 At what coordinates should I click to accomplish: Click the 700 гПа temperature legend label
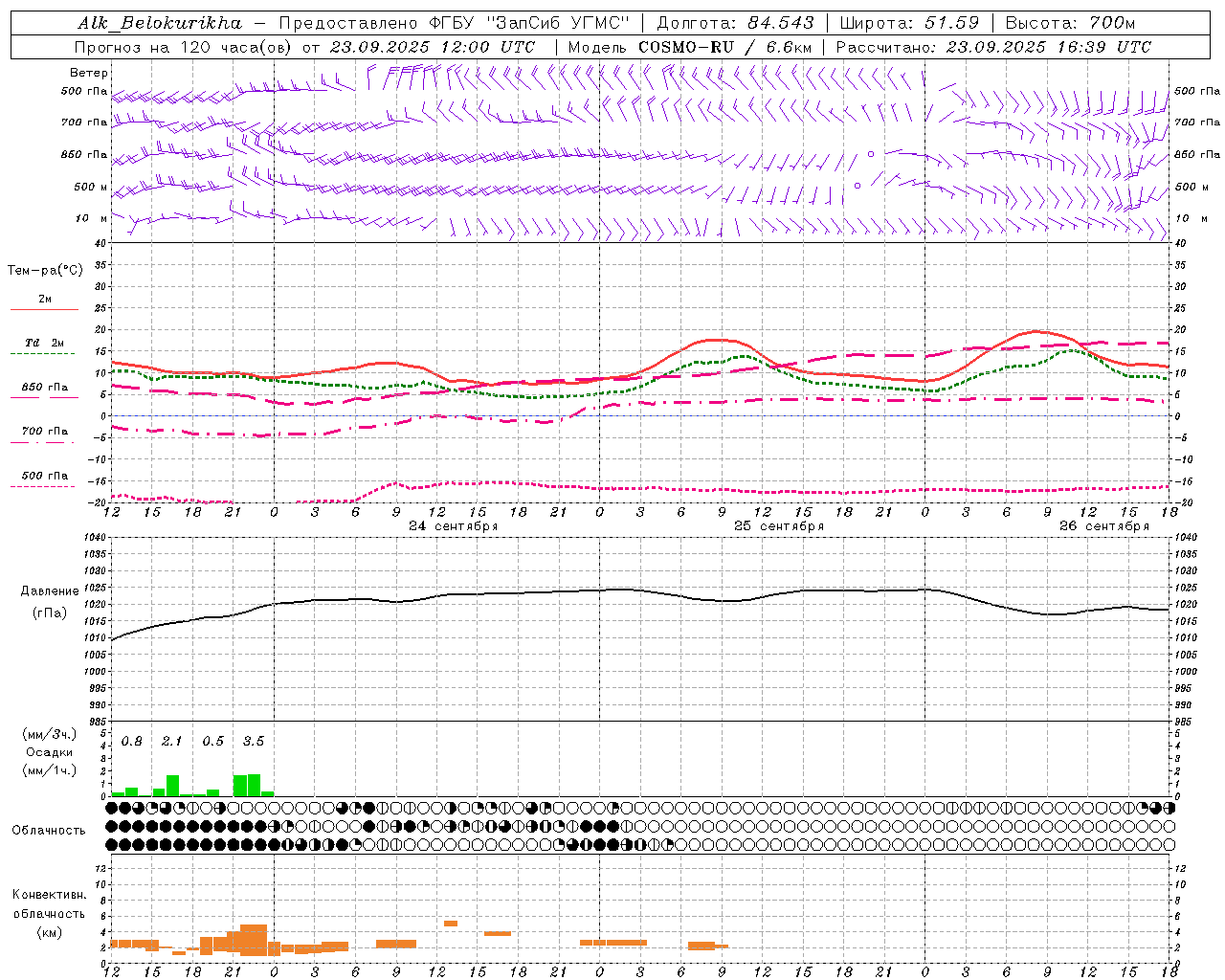click(x=45, y=431)
